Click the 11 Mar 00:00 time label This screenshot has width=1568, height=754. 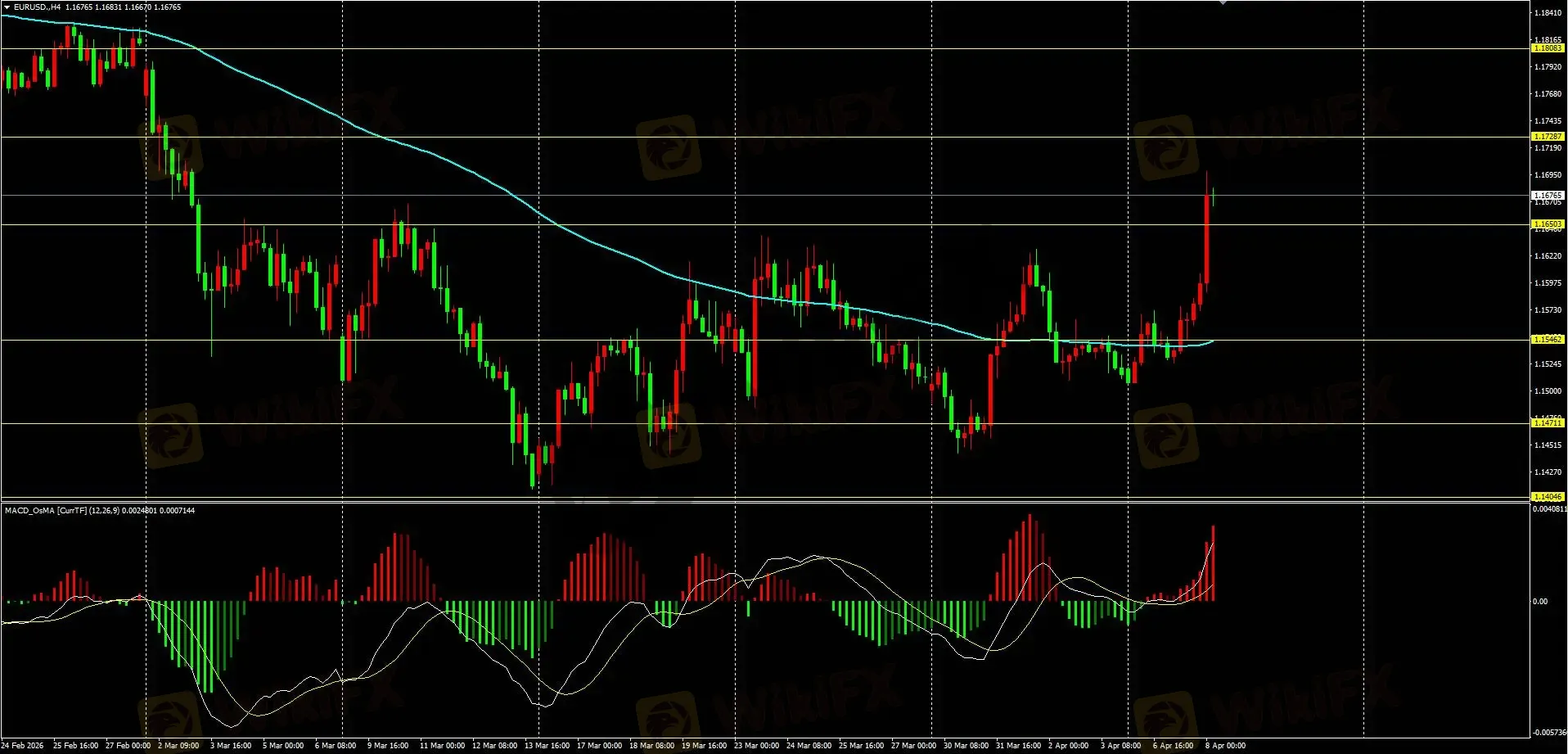pos(442,746)
